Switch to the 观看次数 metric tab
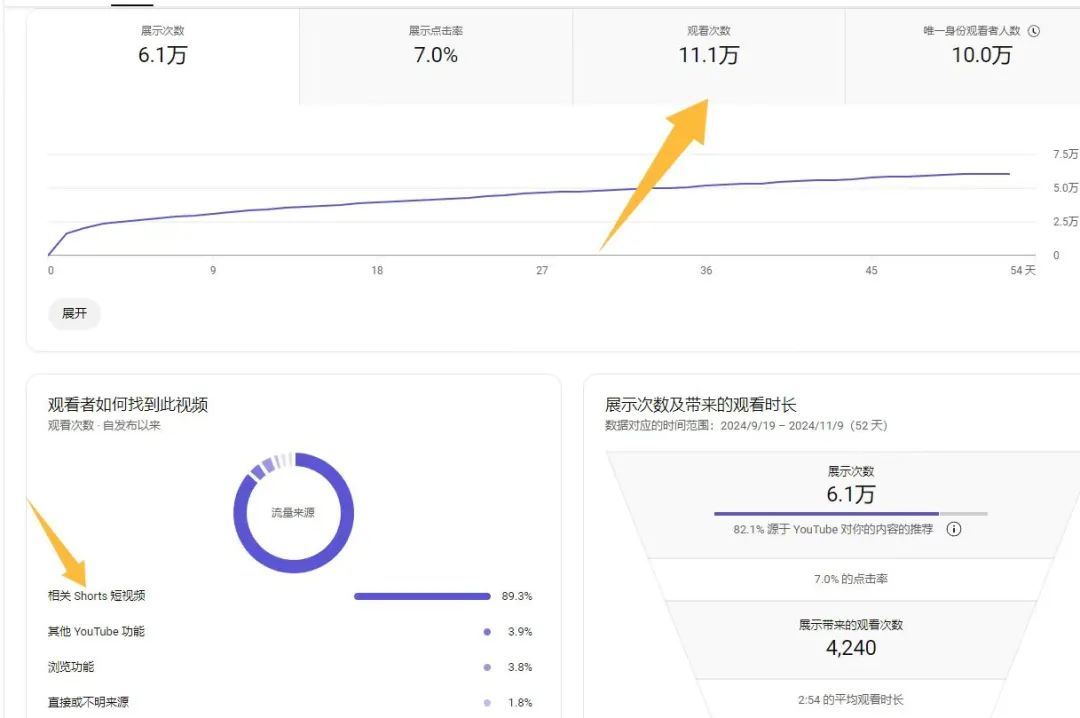The width and height of the screenshot is (1080, 718). (706, 45)
